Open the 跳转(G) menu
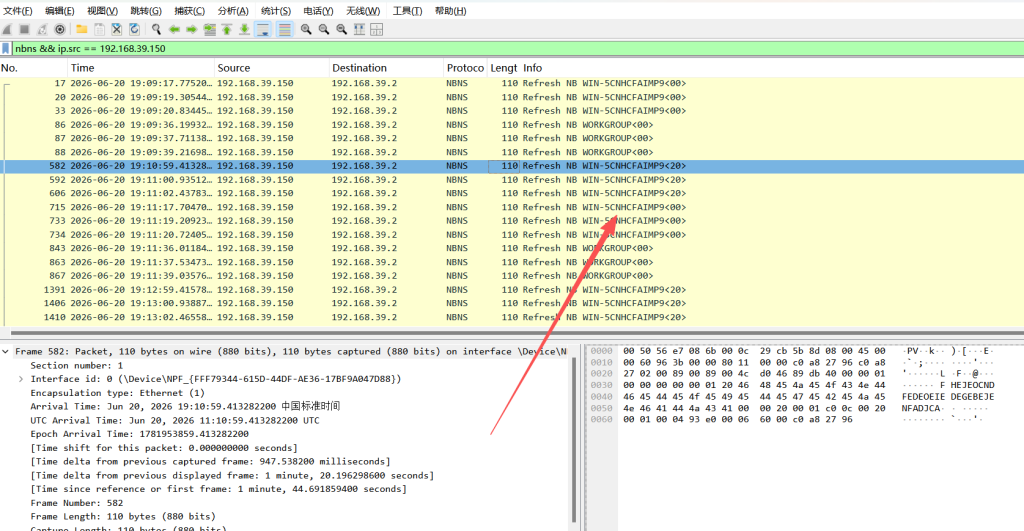 pyautogui.click(x=146, y=11)
